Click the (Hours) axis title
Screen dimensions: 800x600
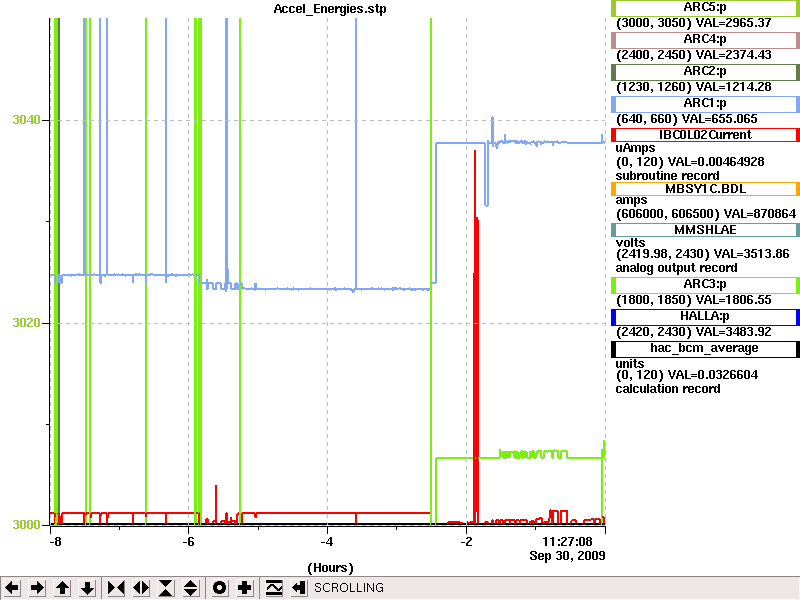[x=330, y=568]
